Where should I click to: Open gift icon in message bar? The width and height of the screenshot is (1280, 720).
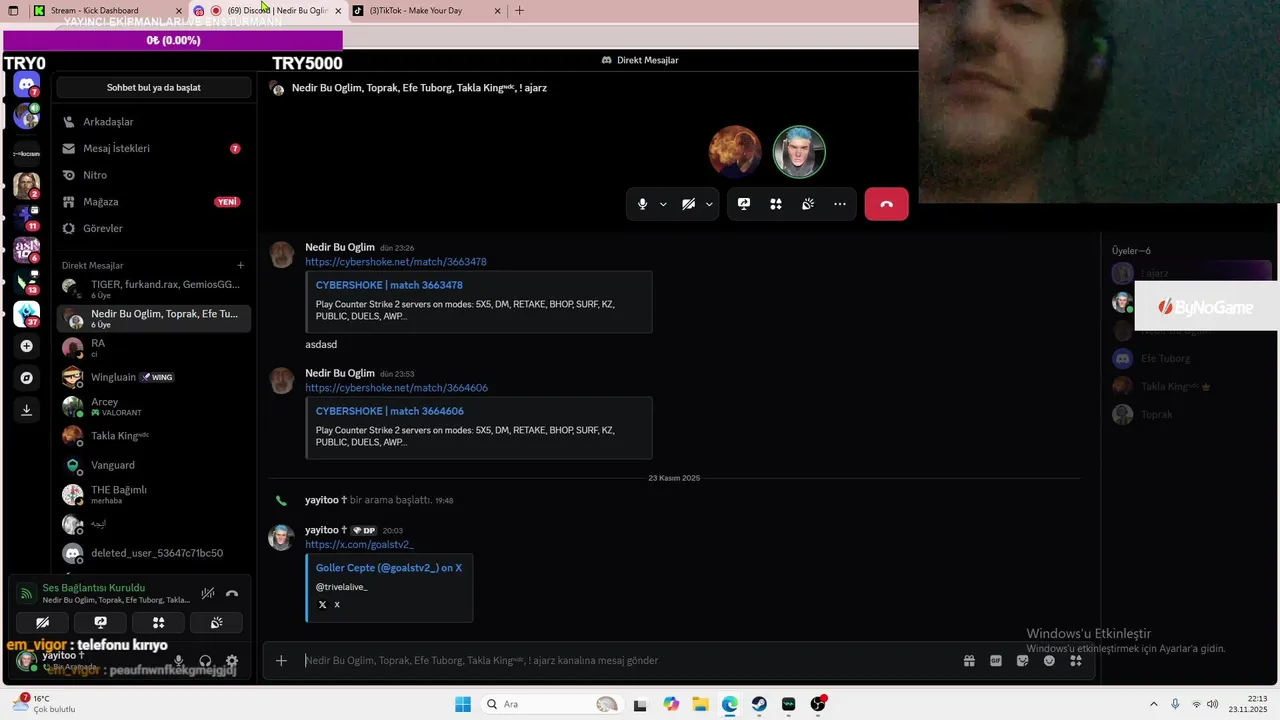[x=969, y=660]
